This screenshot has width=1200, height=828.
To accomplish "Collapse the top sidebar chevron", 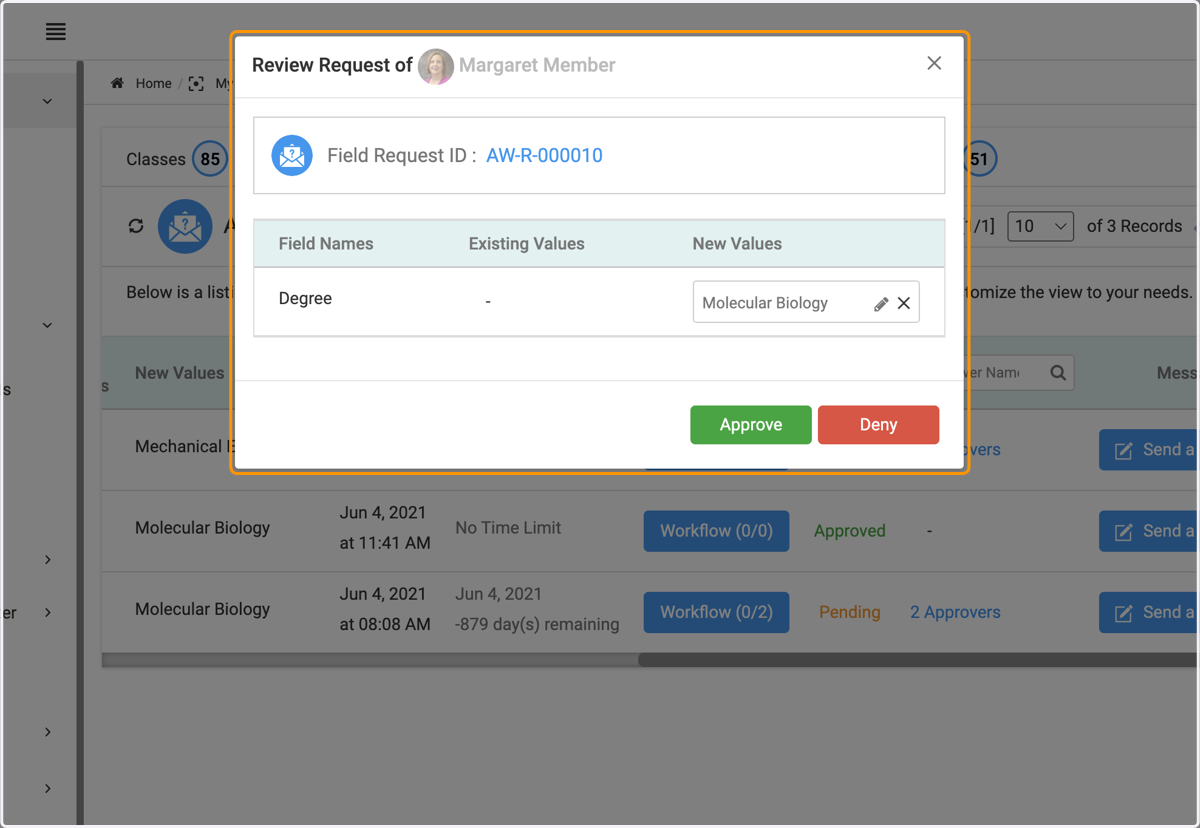I will click(x=47, y=101).
